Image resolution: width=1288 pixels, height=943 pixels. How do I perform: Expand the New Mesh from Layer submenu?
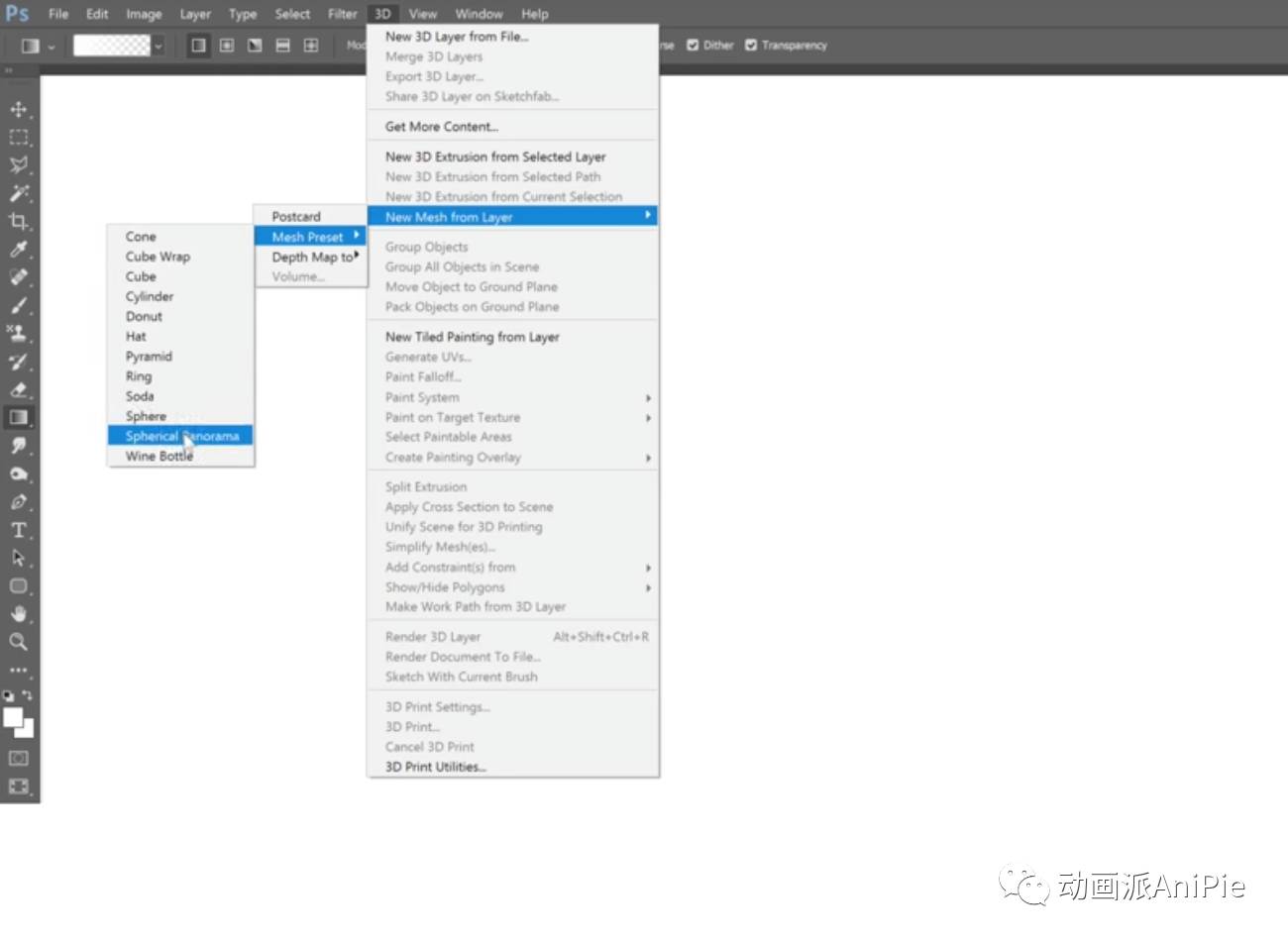coord(512,216)
